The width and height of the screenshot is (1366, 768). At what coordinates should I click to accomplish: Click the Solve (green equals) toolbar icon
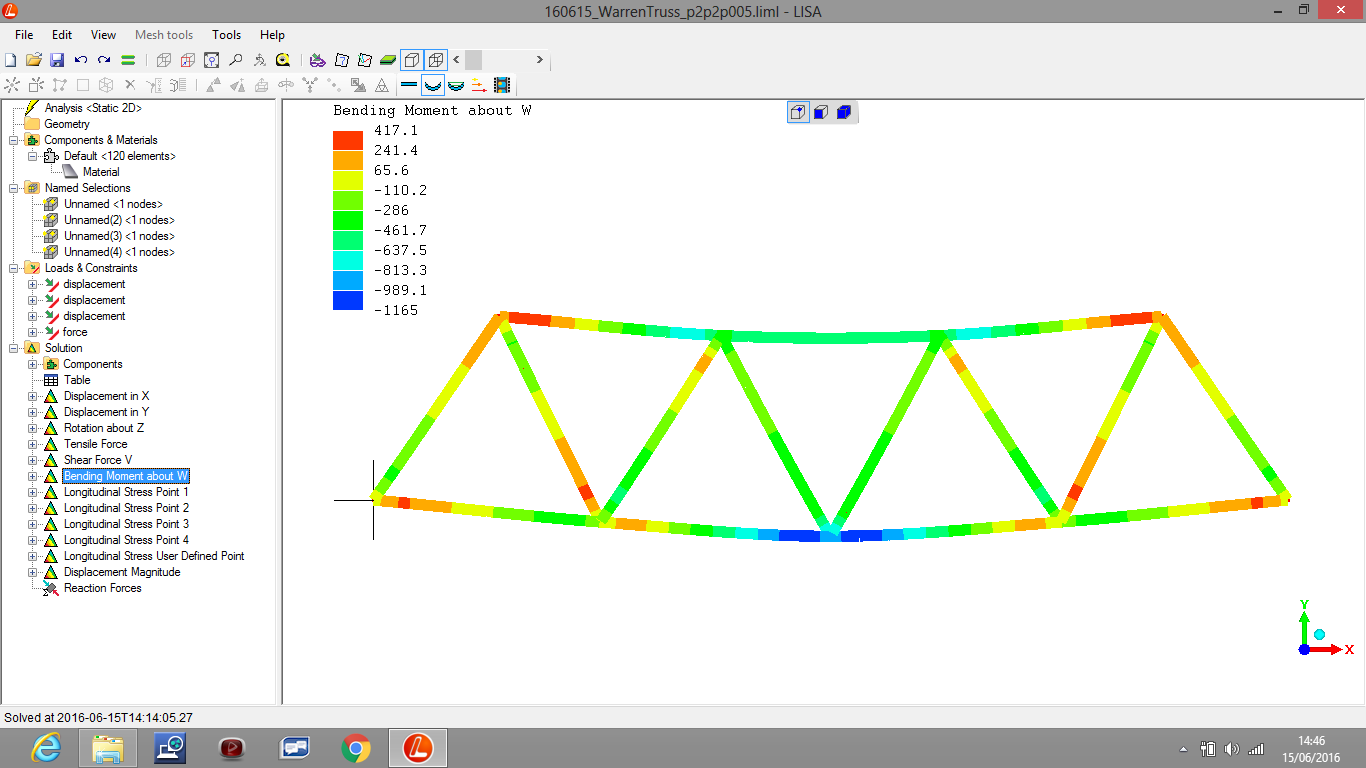pos(128,60)
